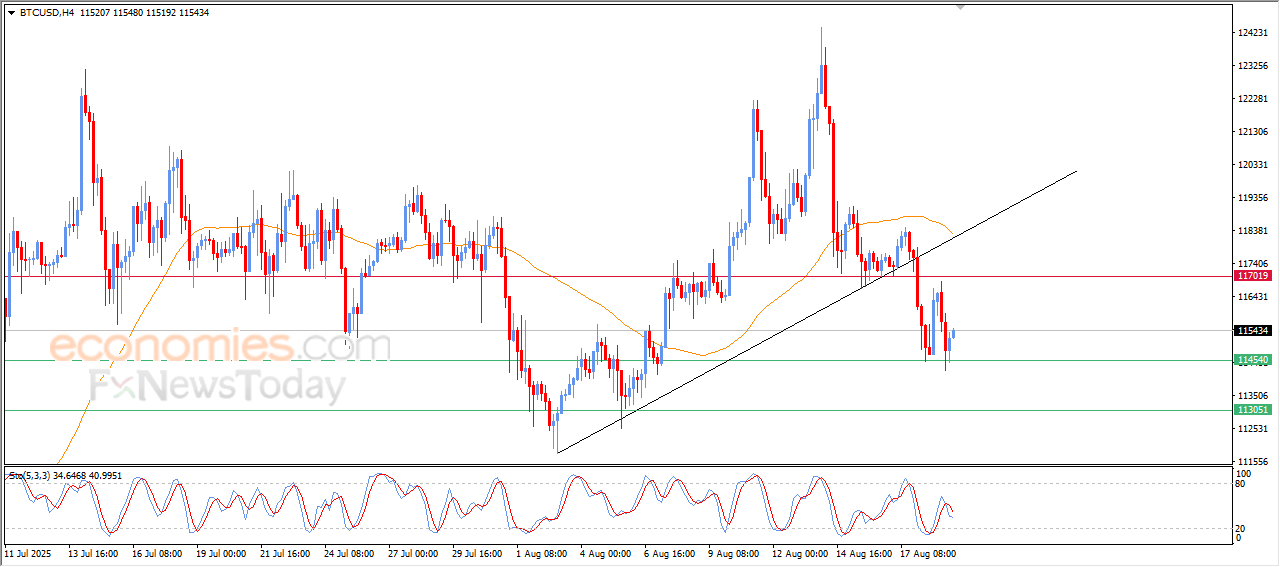Click the 111556 price axis label
Screen dimensions: 1280x567
click(x=1253, y=462)
